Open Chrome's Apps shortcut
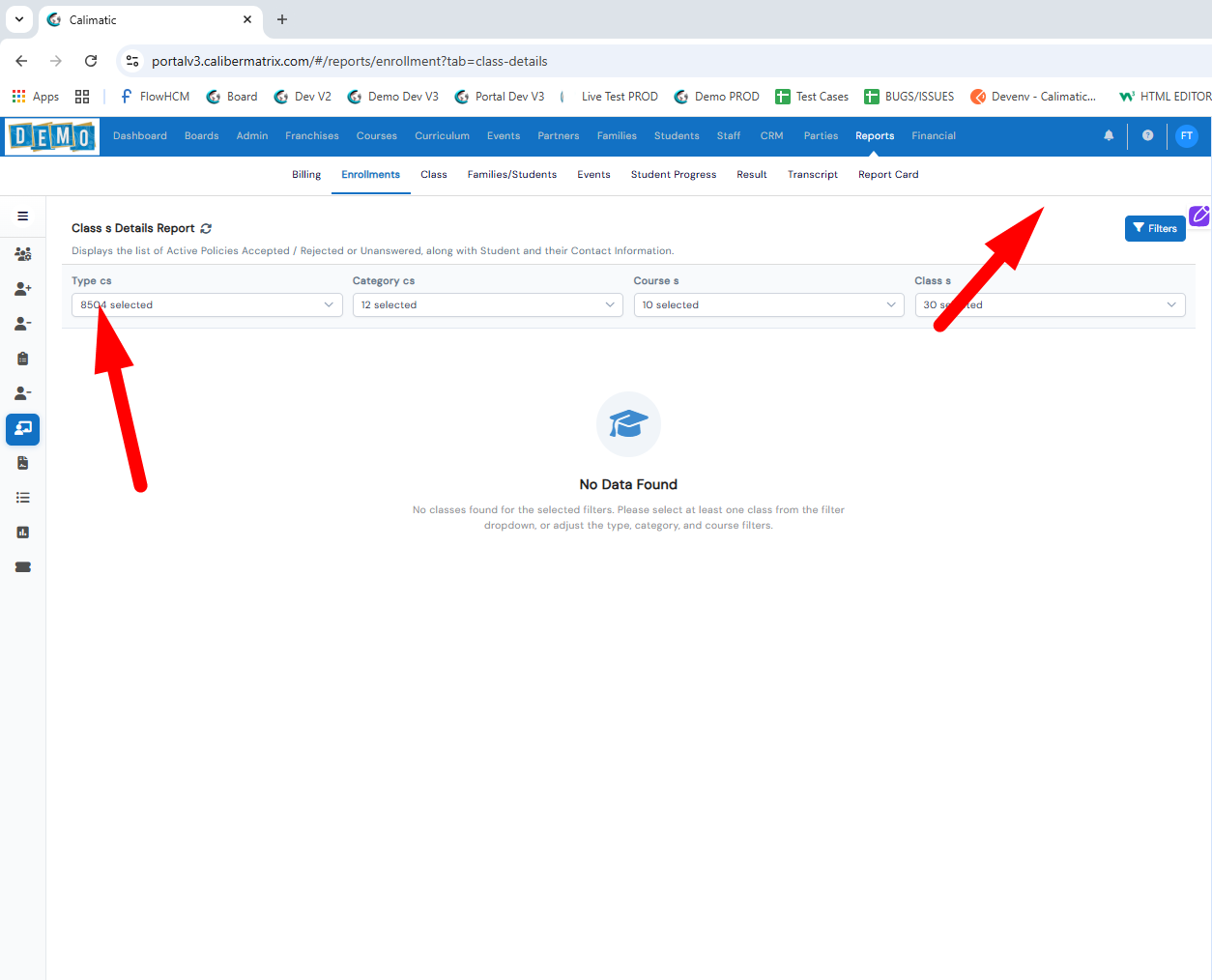Viewport: 1212px width, 980px height. coord(35,97)
